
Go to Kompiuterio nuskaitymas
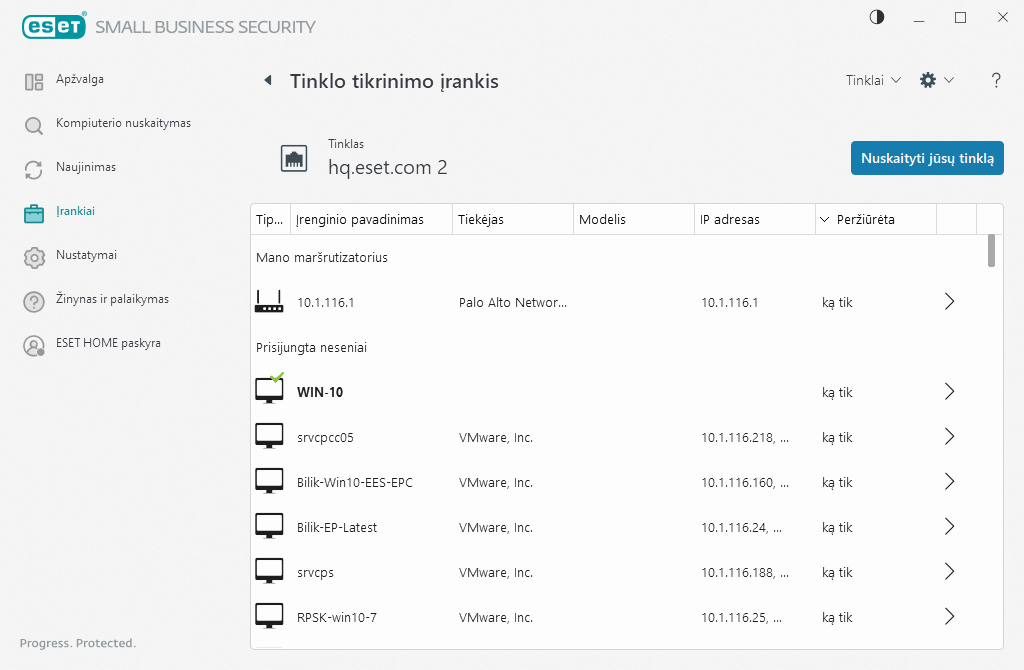122,123
